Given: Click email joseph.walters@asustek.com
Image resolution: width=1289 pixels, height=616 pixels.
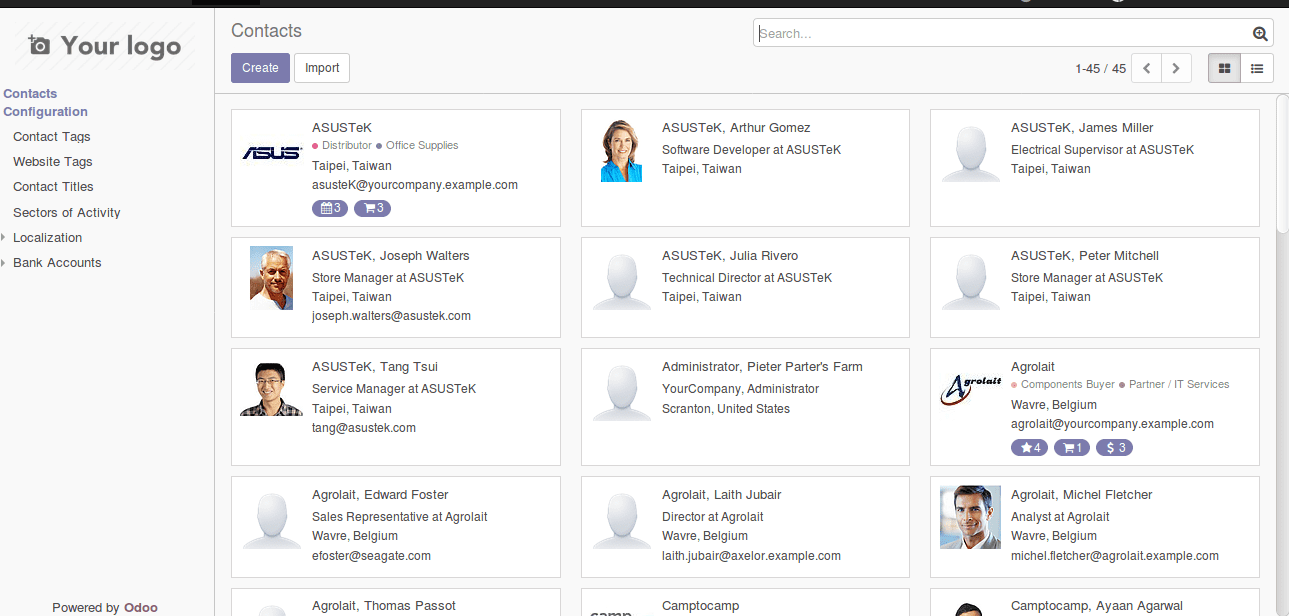Looking at the screenshot, I should pos(391,316).
